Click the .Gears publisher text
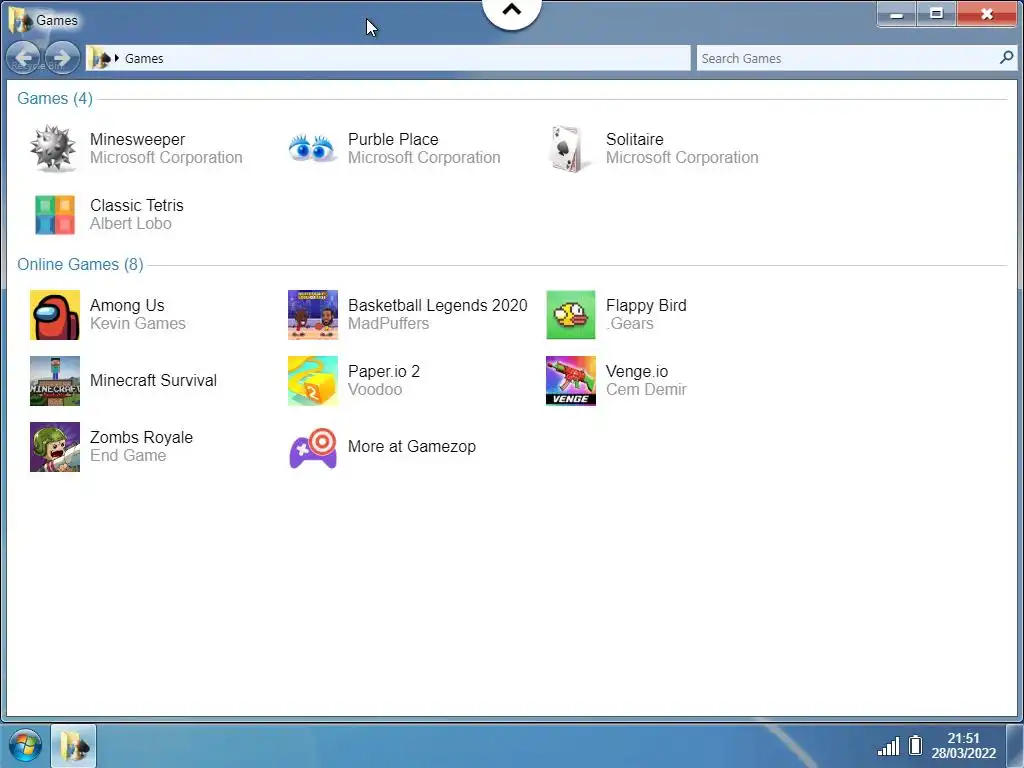 (x=630, y=324)
